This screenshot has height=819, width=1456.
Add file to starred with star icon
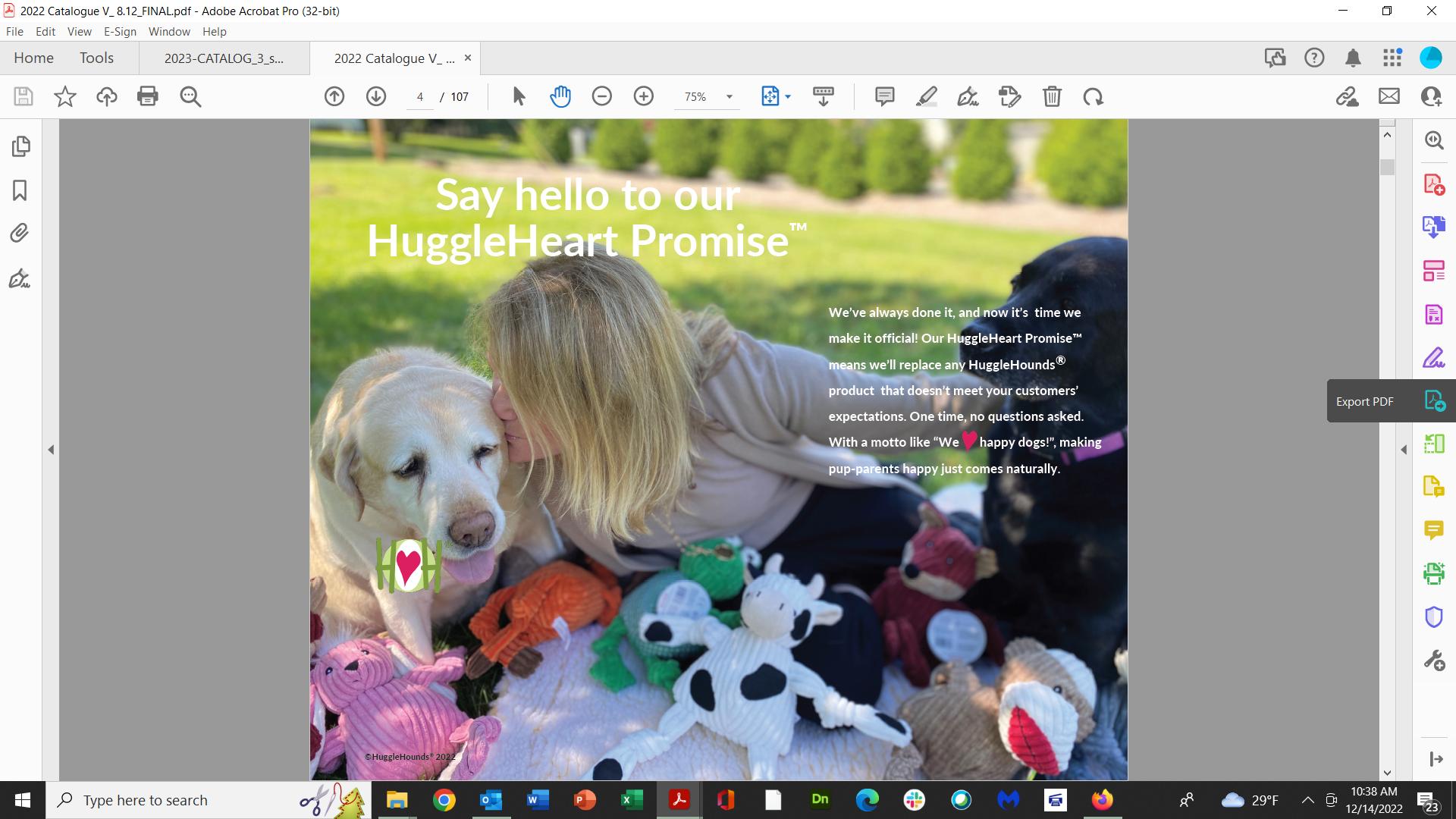coord(65,96)
